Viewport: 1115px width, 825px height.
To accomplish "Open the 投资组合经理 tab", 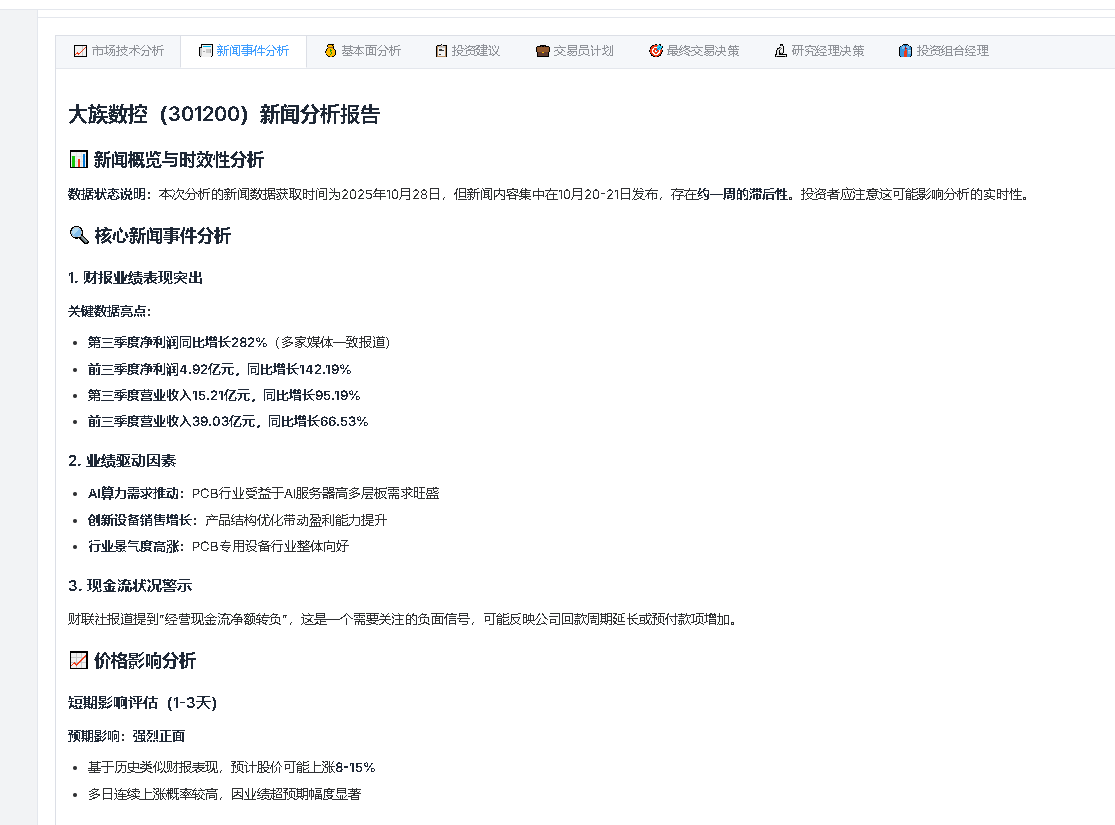I will tap(944, 51).
